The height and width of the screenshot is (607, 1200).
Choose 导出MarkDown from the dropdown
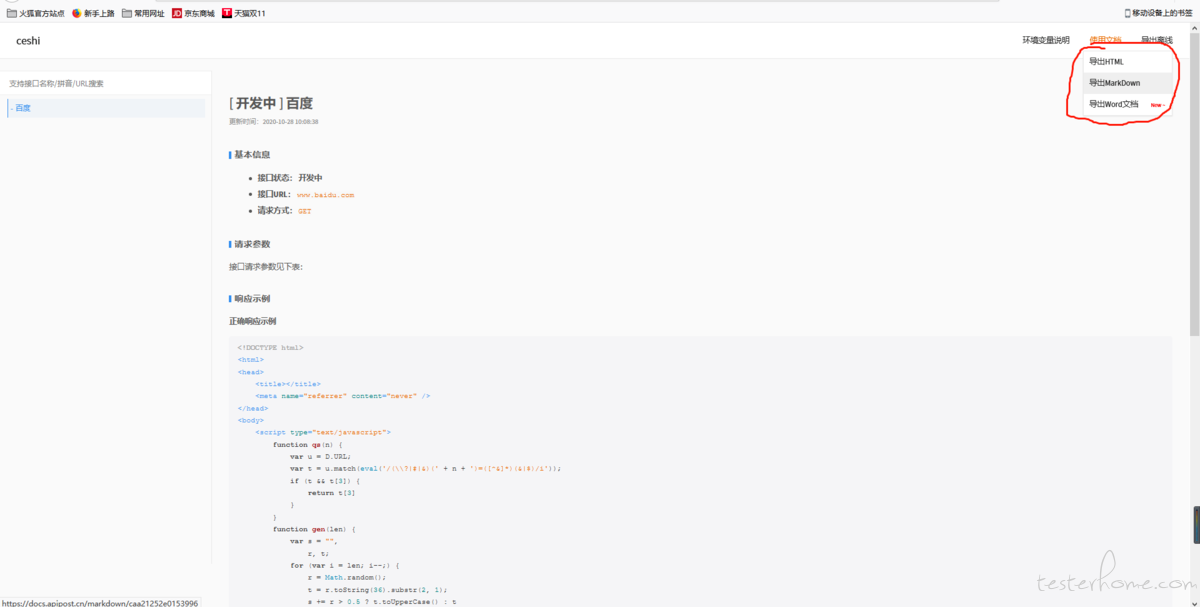point(1127,83)
